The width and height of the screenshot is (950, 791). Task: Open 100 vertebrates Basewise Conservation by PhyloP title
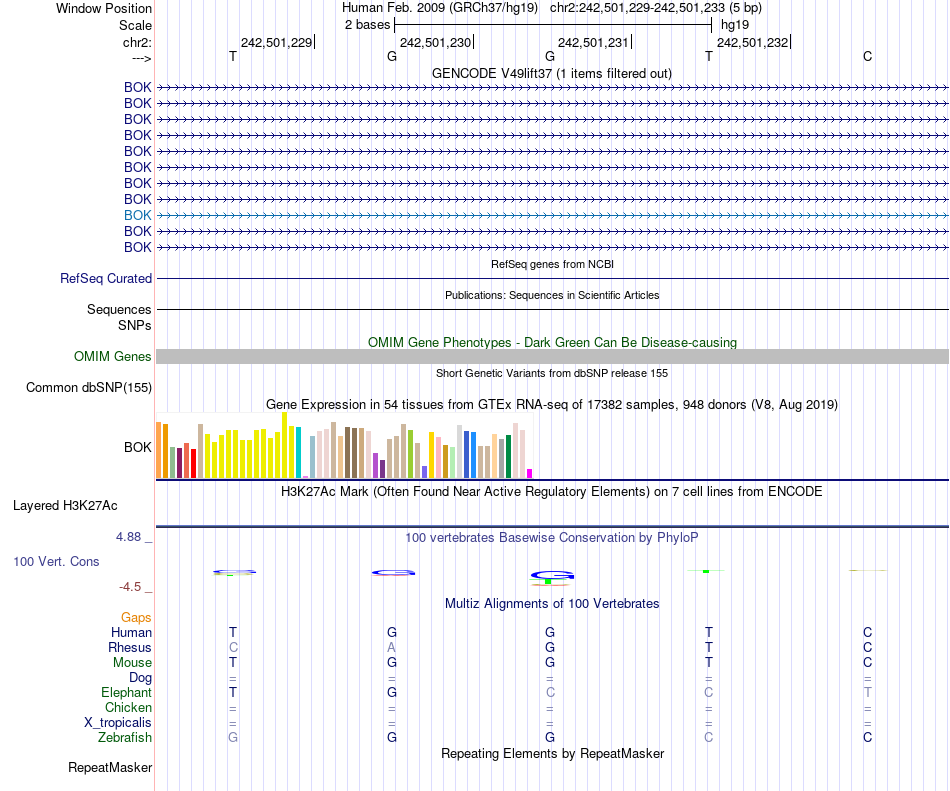[x=552, y=537]
